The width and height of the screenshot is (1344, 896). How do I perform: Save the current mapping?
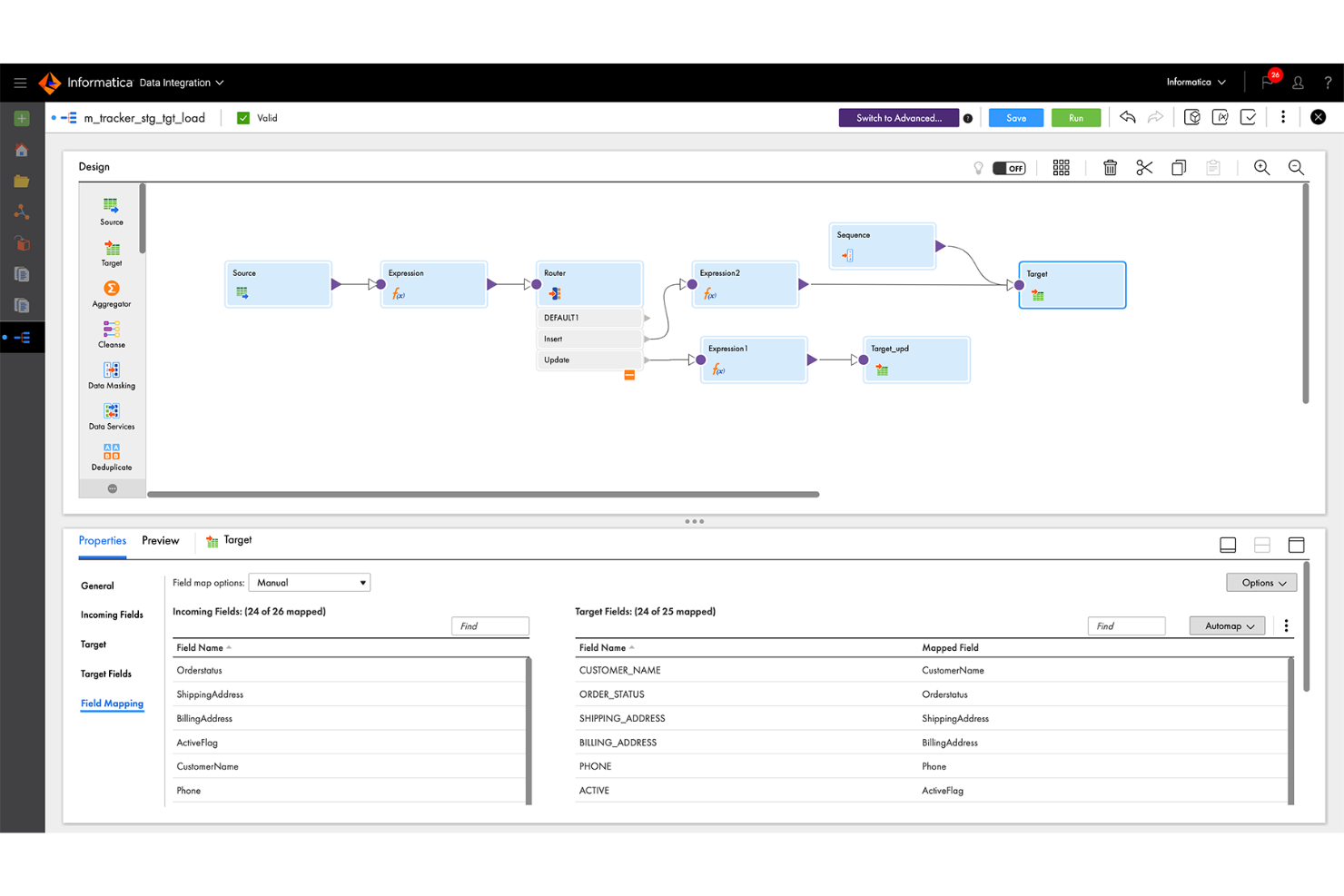(1015, 117)
